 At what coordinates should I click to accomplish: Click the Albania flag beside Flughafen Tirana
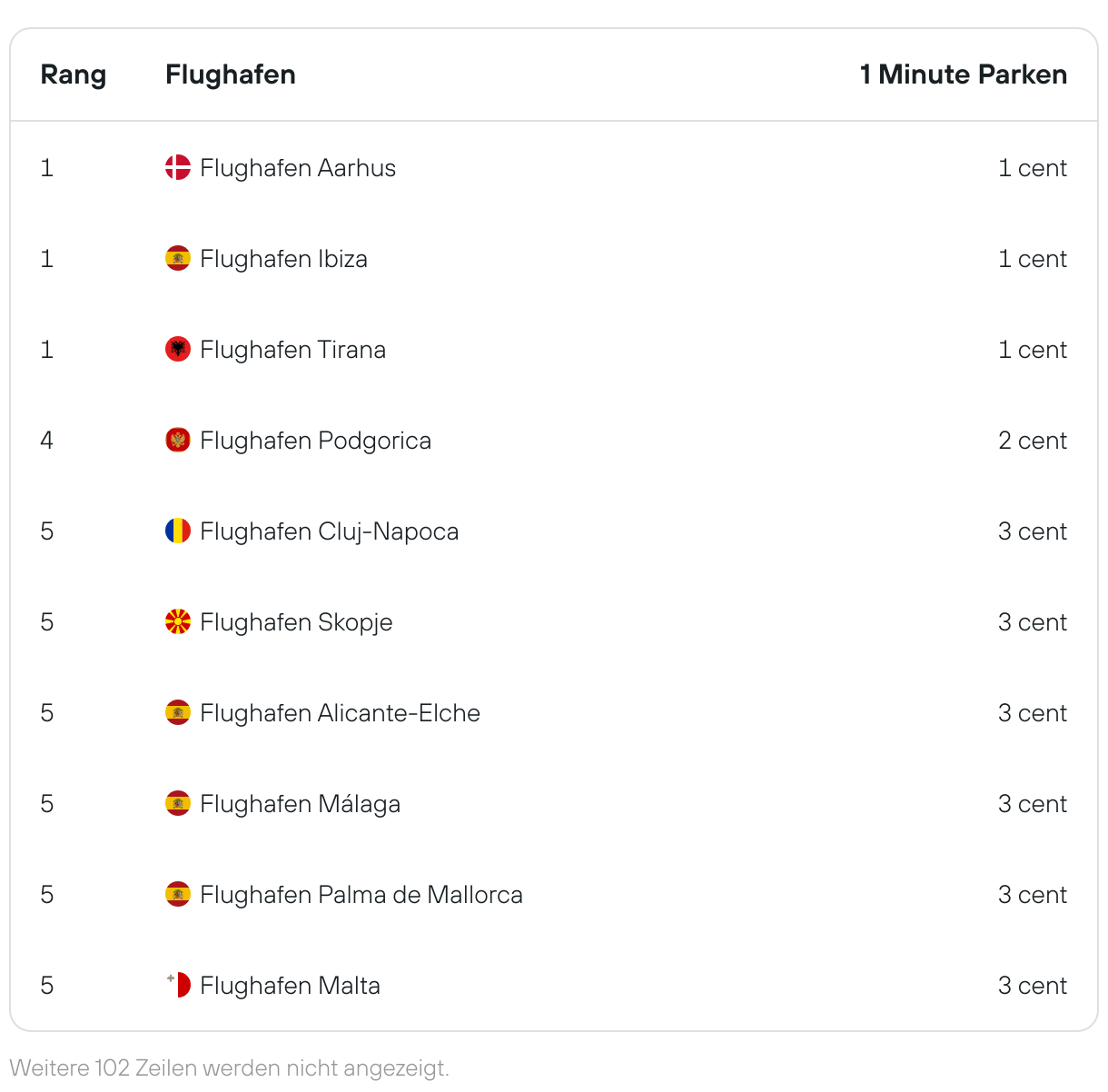tap(178, 349)
